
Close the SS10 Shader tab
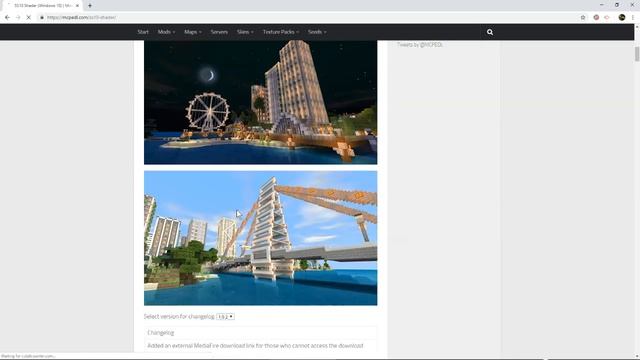[x=77, y=6]
